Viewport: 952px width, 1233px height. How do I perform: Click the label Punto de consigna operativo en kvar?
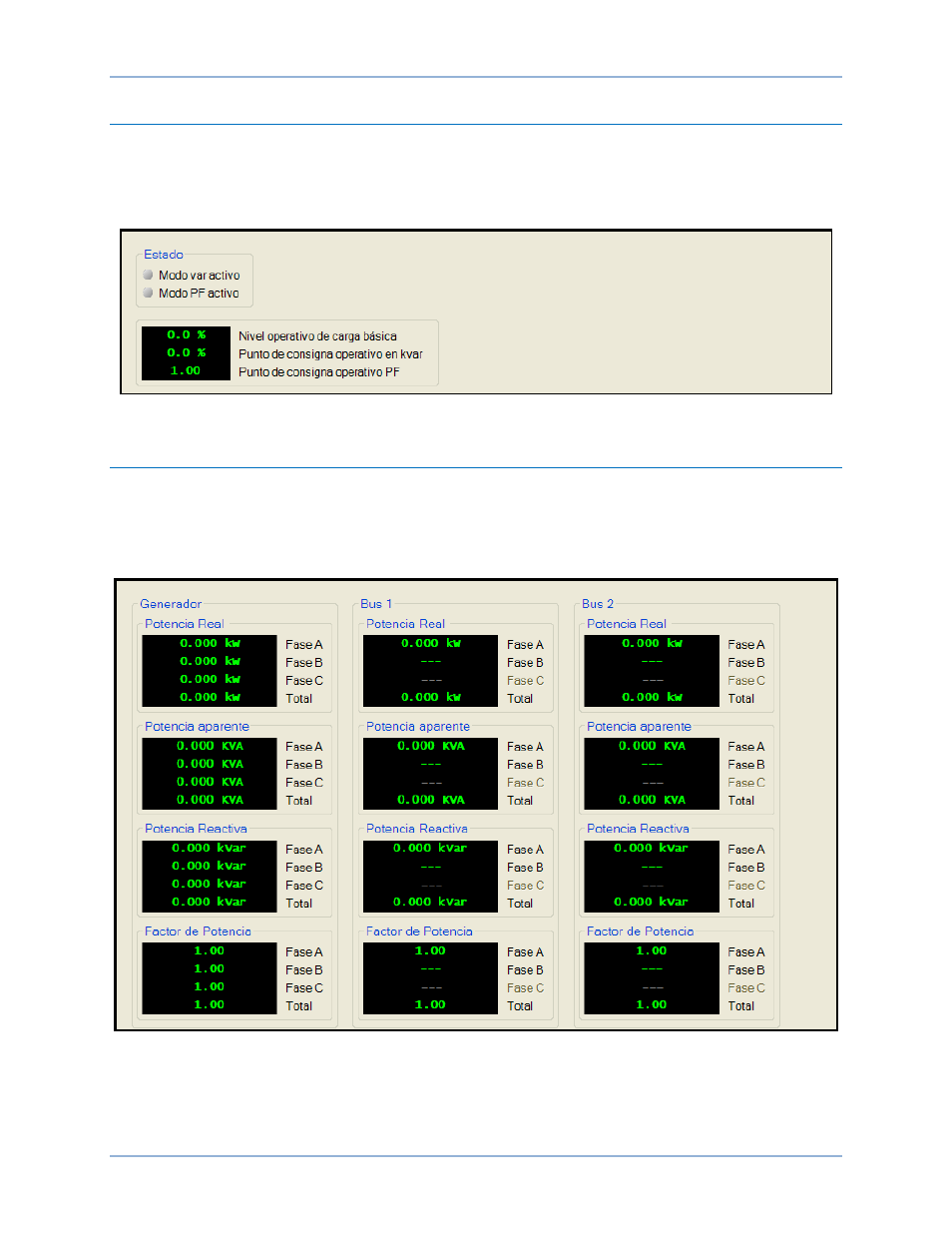(x=330, y=354)
